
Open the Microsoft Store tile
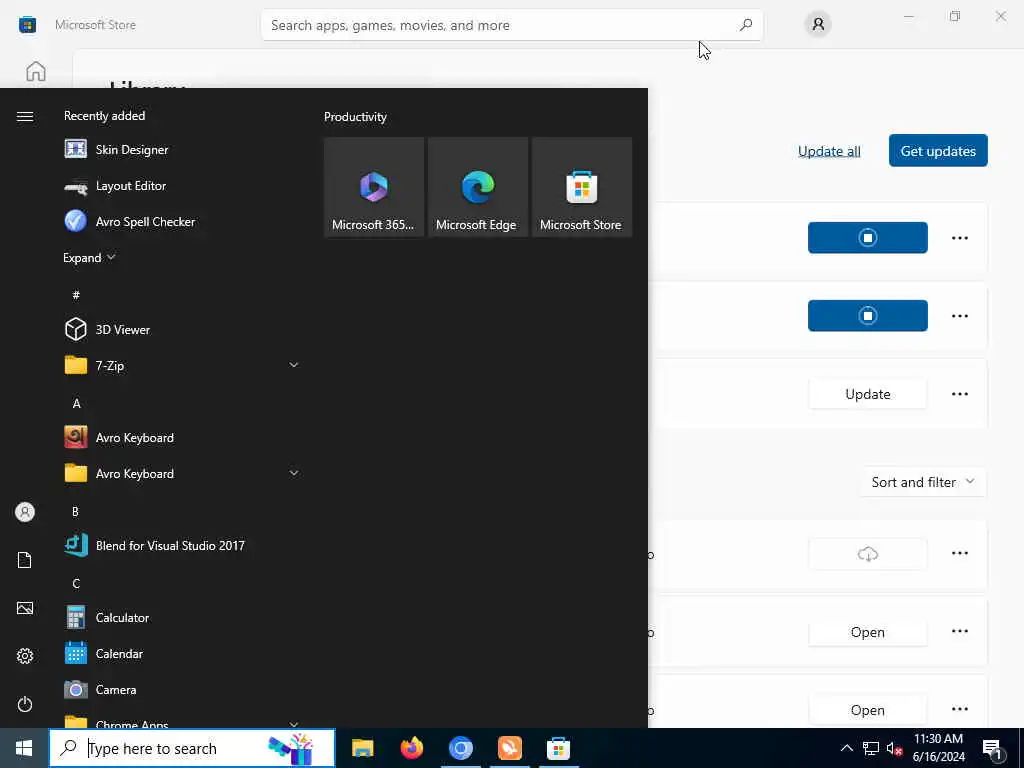point(581,187)
